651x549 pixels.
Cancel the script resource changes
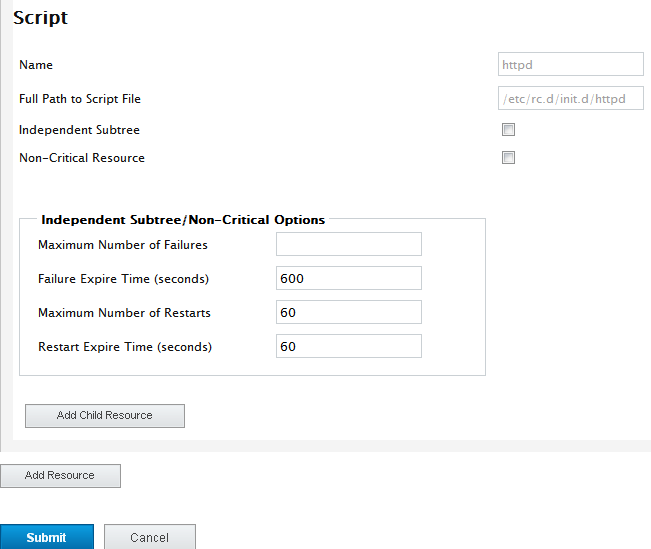[149, 537]
